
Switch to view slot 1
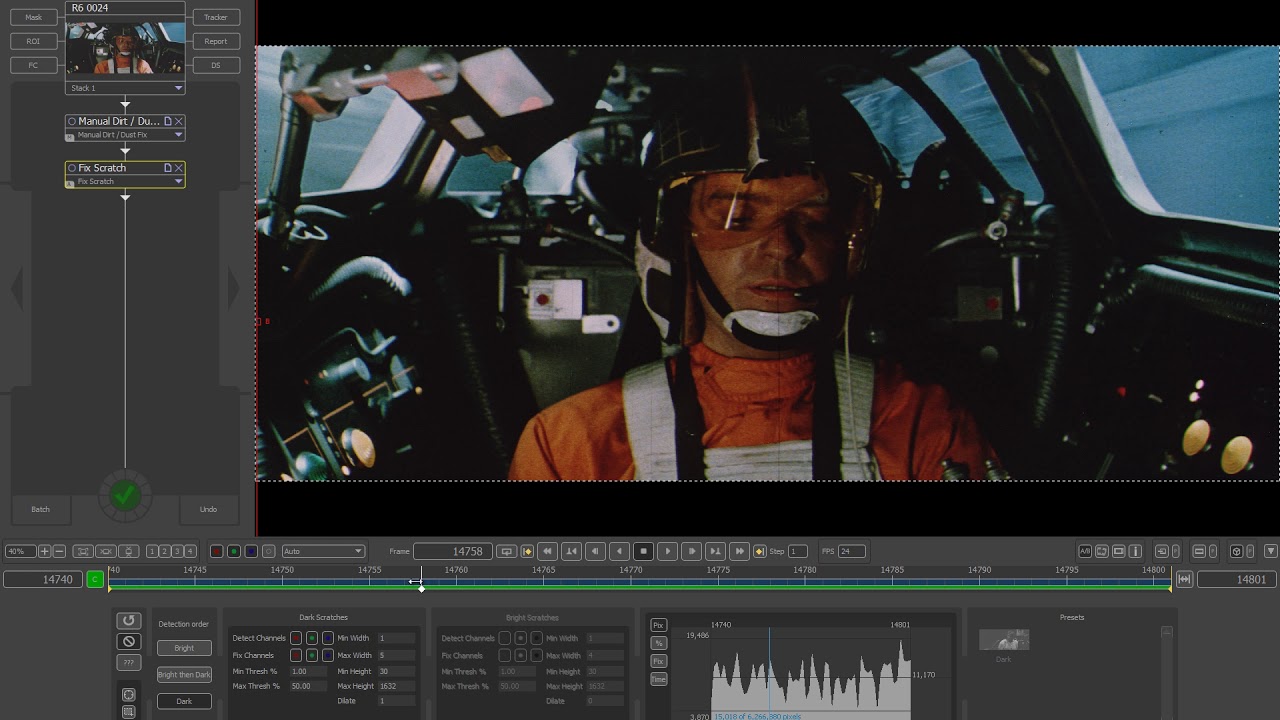pos(152,551)
